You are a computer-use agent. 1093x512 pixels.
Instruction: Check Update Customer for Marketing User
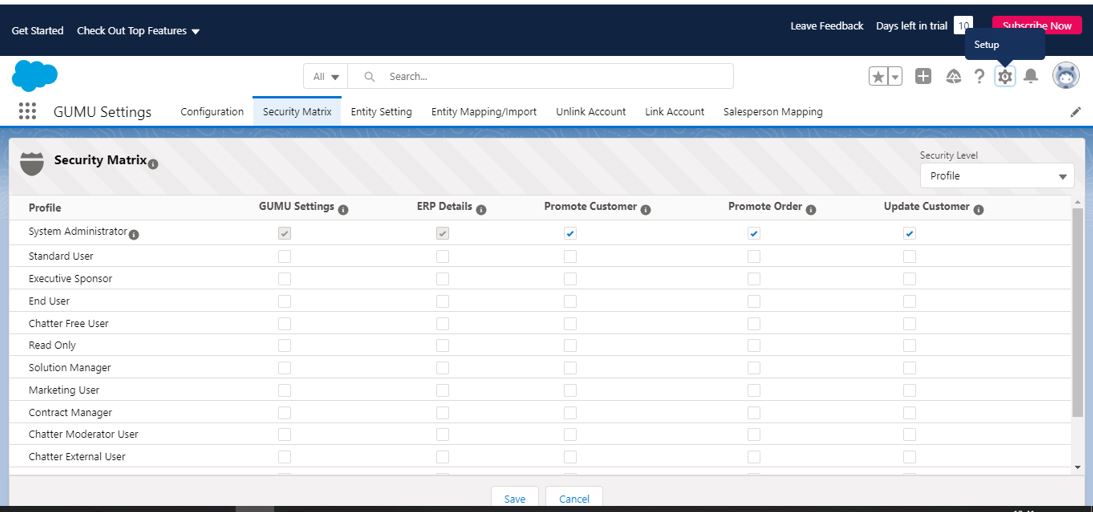click(x=909, y=390)
